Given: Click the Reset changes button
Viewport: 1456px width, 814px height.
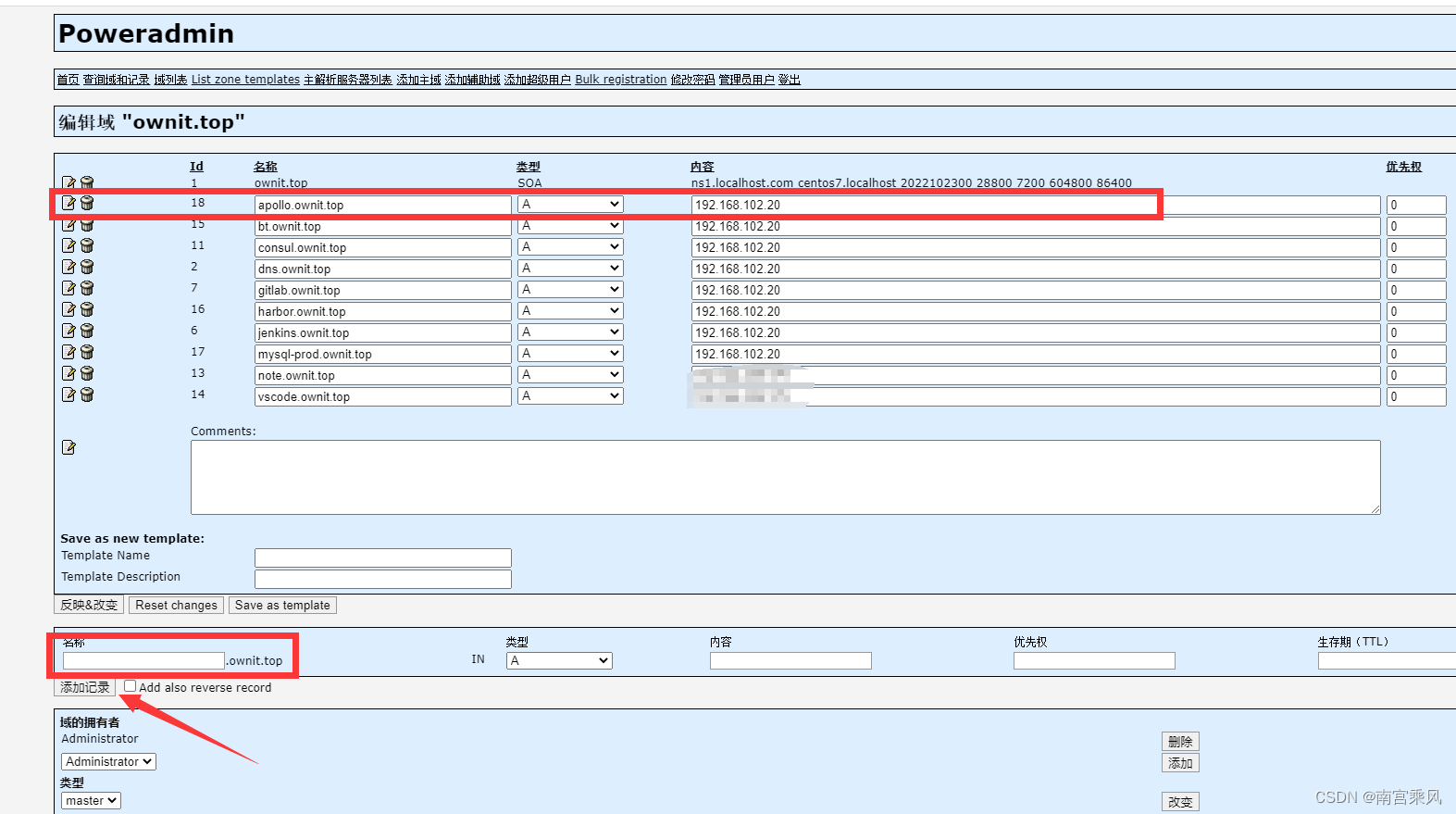Looking at the screenshot, I should click(176, 605).
